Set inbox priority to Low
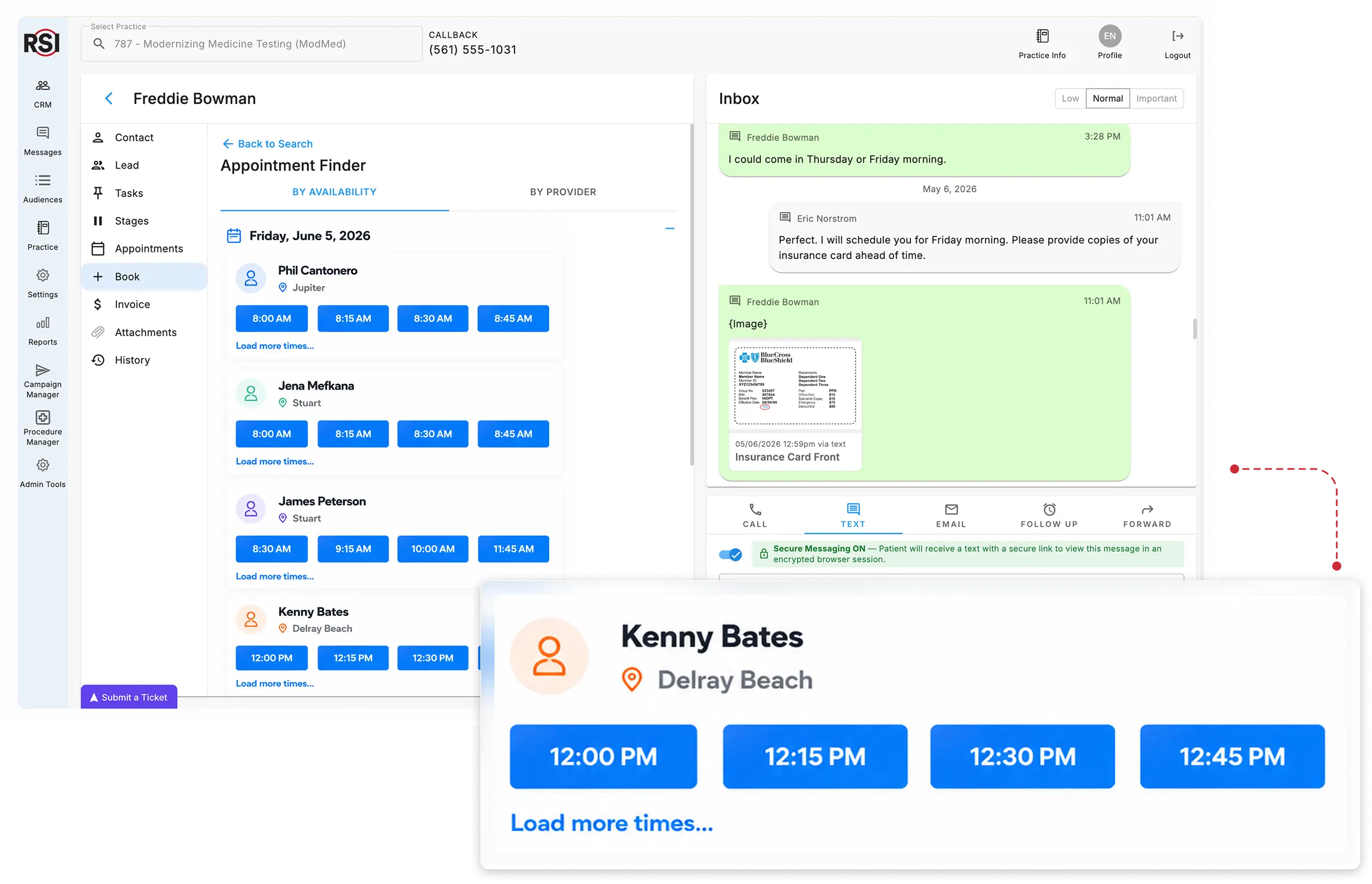 coord(1070,99)
